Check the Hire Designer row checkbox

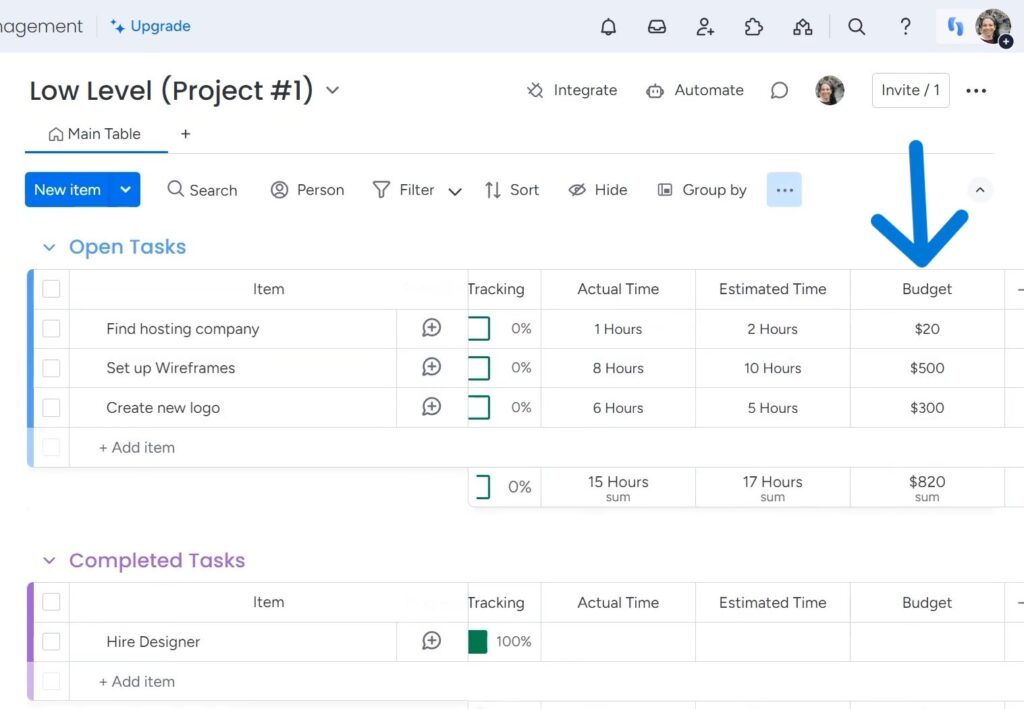tap(51, 641)
